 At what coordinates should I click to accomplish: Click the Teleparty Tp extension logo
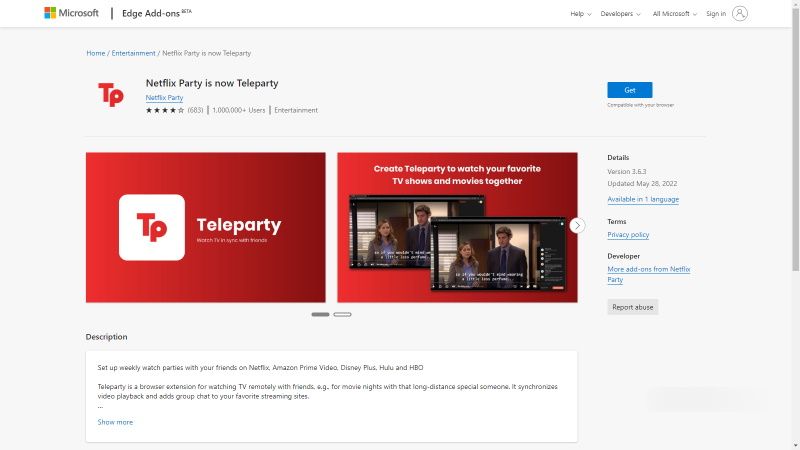pos(111,95)
